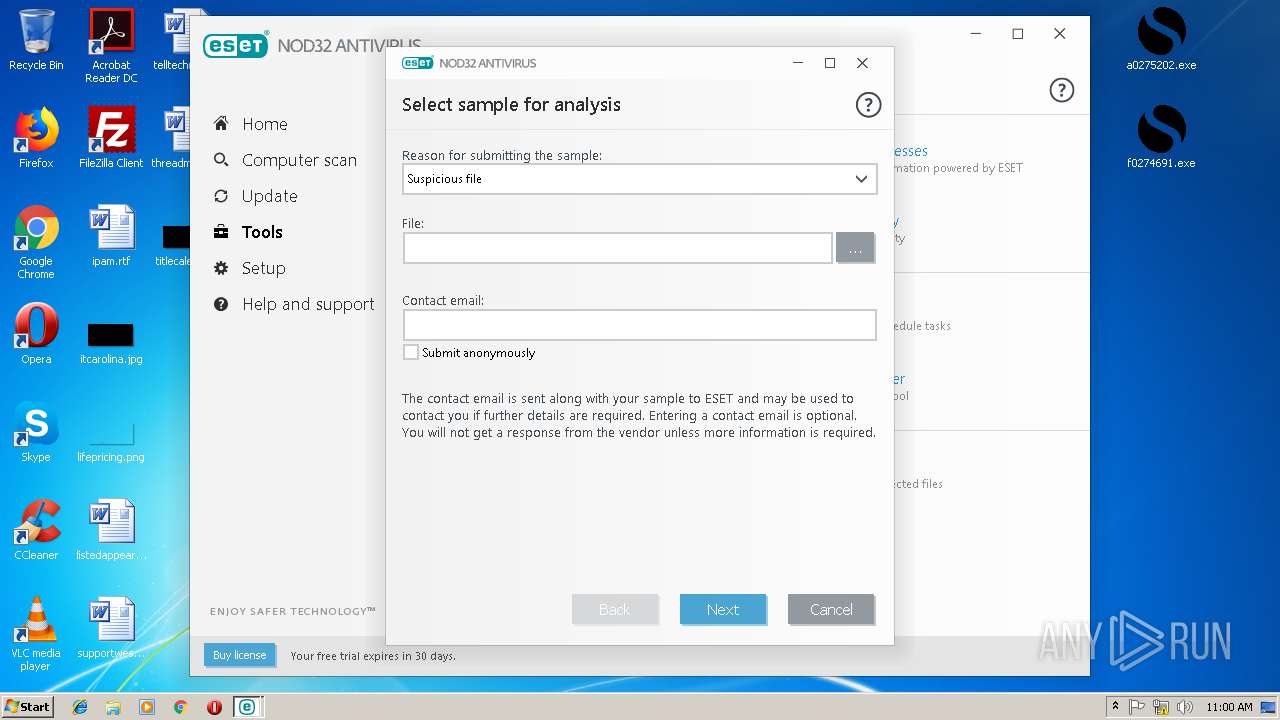Select listedappear desktop document
1280x720 pixels.
tap(111, 530)
